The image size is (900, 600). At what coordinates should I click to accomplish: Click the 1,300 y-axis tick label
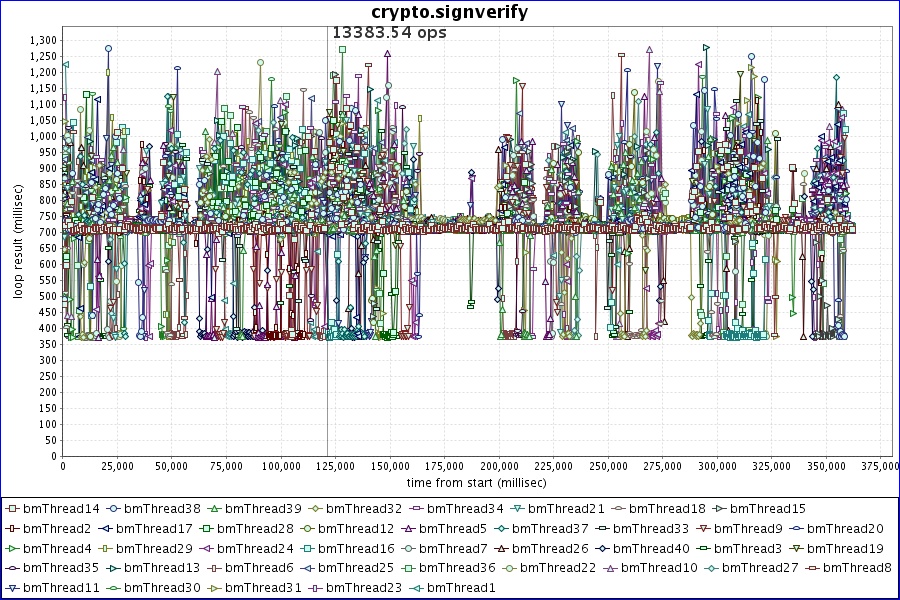(43, 40)
